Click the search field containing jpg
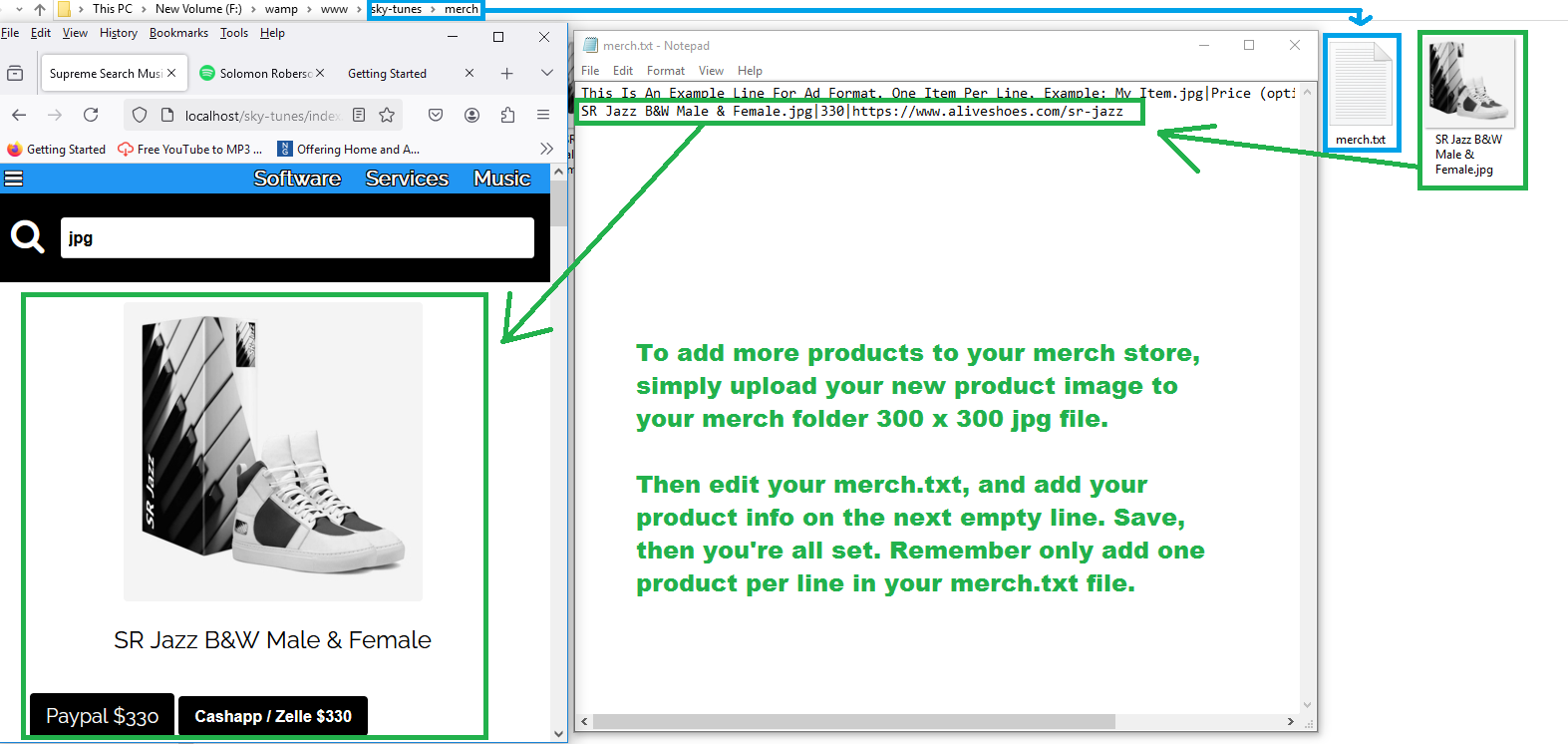The height and width of the screenshot is (744, 1568). click(x=297, y=238)
